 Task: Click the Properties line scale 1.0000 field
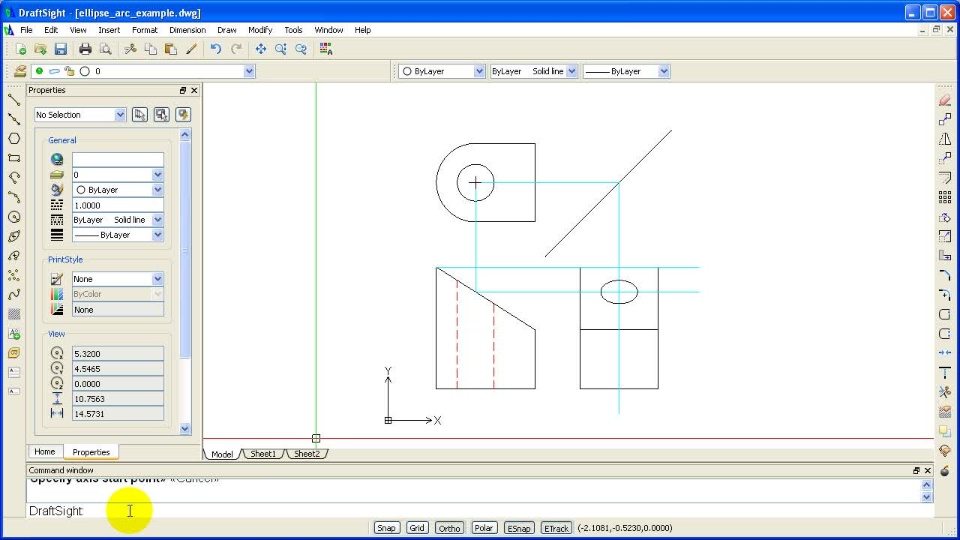pos(118,205)
